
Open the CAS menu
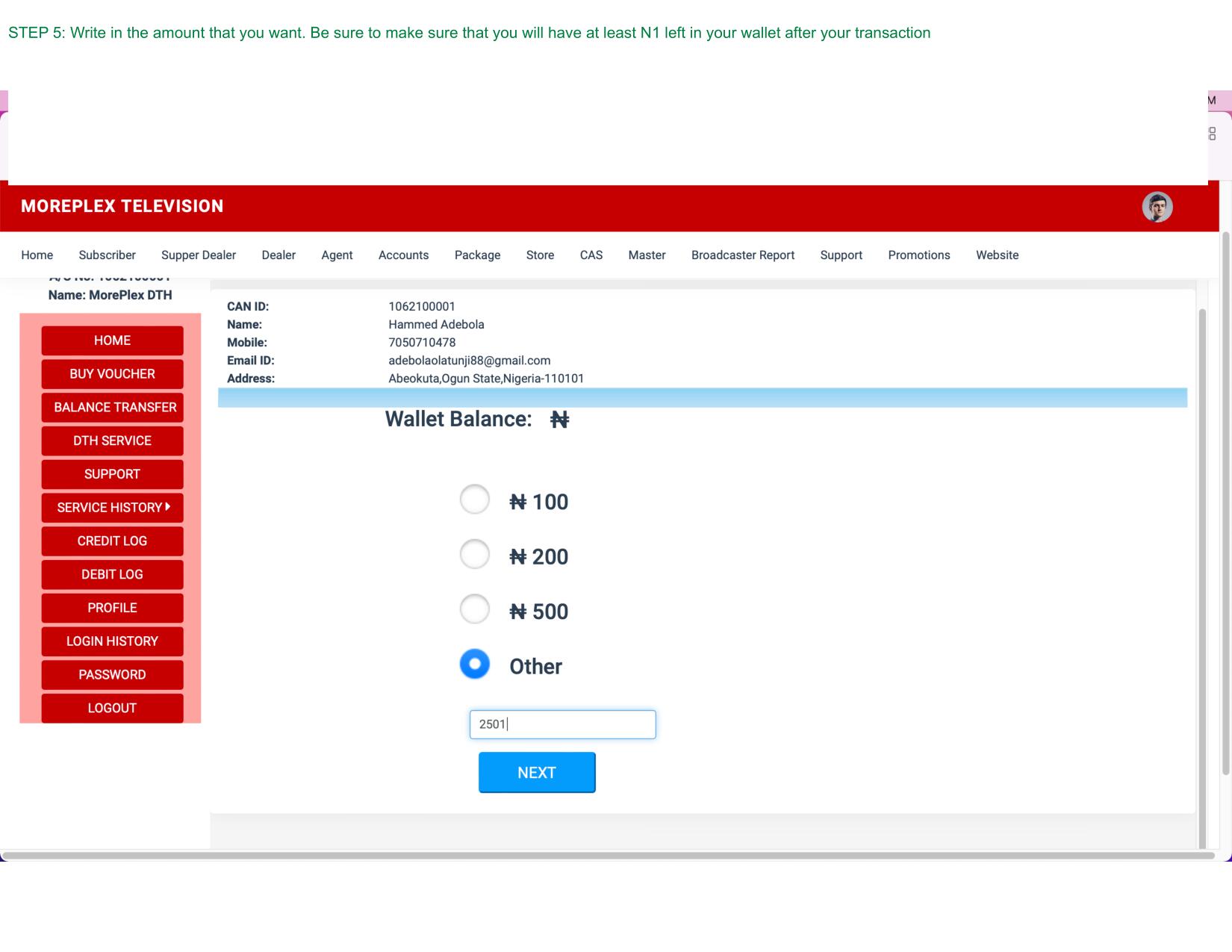[591, 255]
